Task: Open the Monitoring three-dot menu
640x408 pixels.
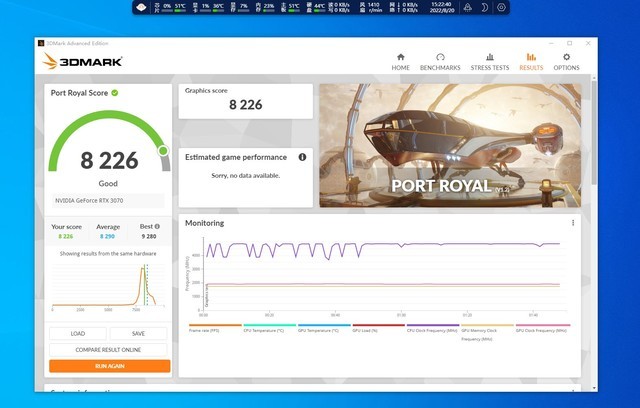Action: tap(573, 223)
